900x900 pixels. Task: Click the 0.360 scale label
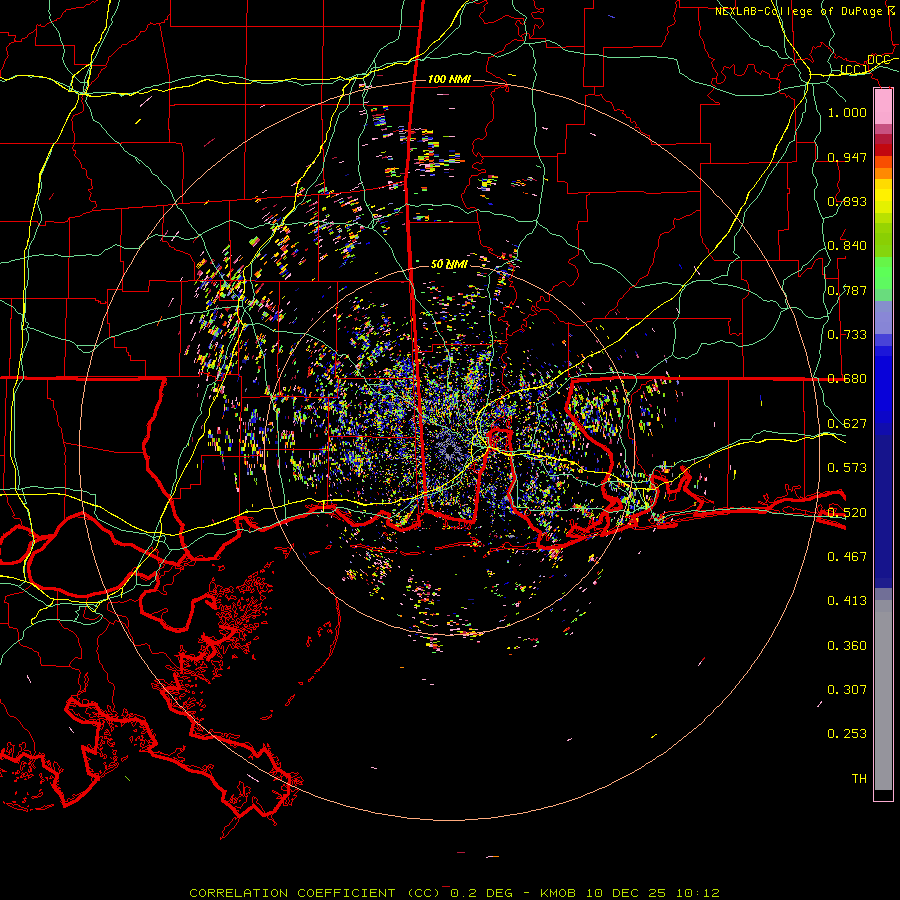[x=847, y=646]
